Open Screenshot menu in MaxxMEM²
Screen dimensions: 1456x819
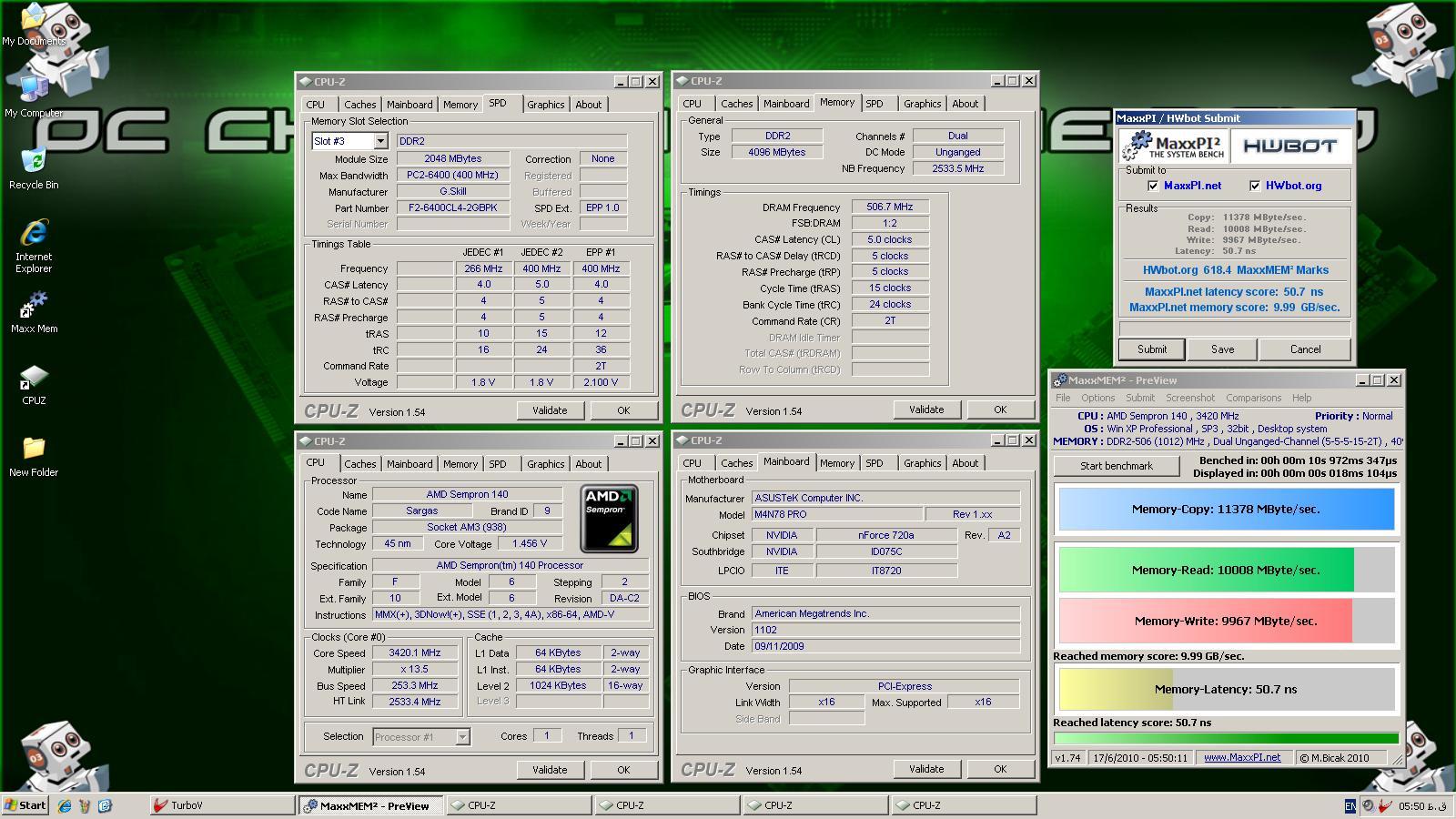tap(1189, 398)
